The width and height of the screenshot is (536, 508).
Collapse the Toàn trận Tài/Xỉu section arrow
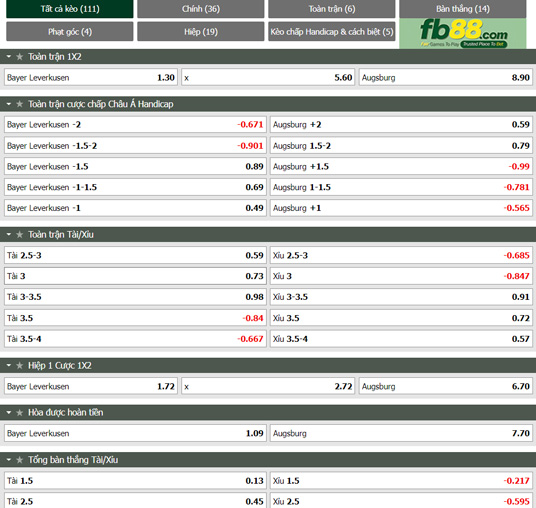point(9,235)
